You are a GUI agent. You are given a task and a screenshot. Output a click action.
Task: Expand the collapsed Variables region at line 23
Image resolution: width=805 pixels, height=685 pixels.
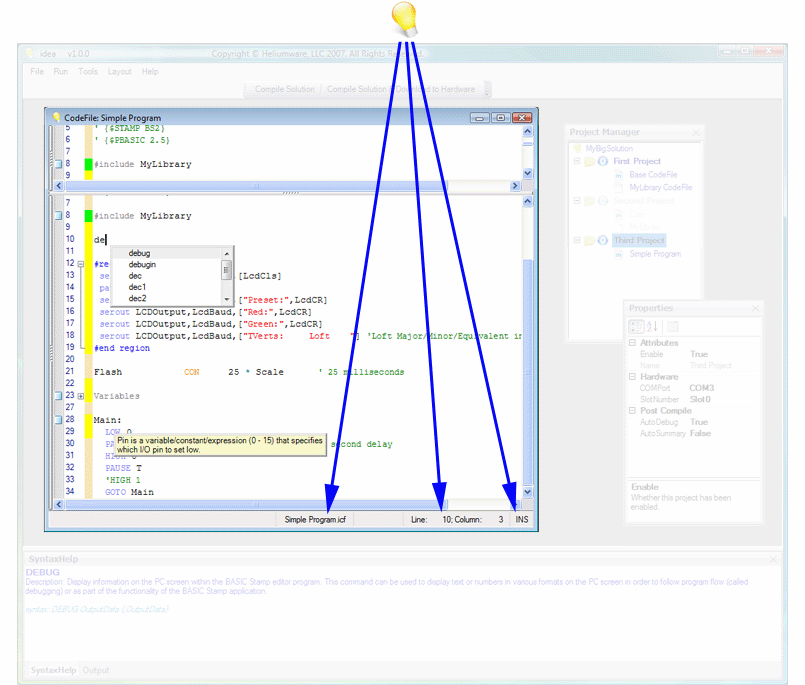[81, 395]
